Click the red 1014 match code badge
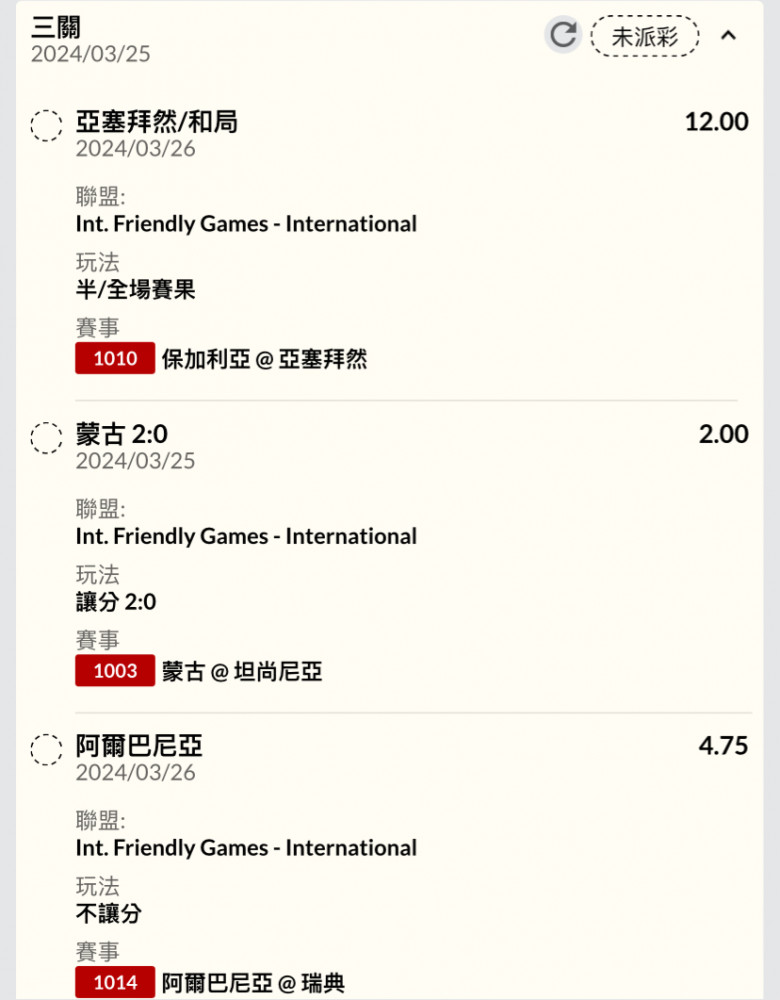 [115, 982]
